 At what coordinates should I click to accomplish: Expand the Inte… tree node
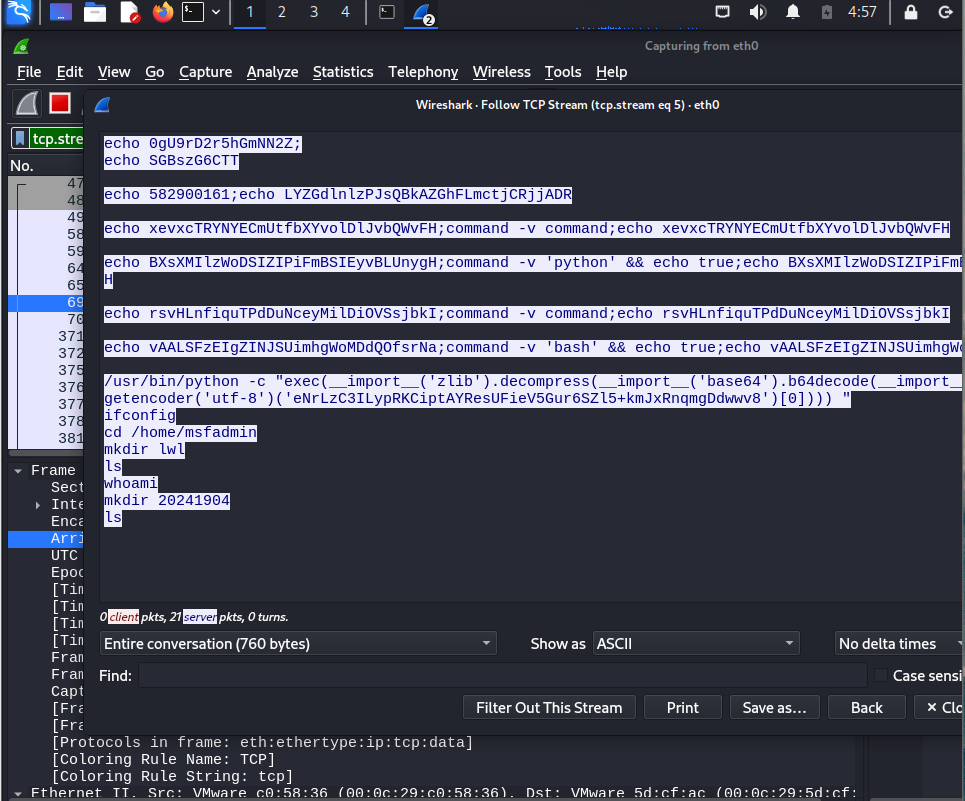tap(38, 505)
